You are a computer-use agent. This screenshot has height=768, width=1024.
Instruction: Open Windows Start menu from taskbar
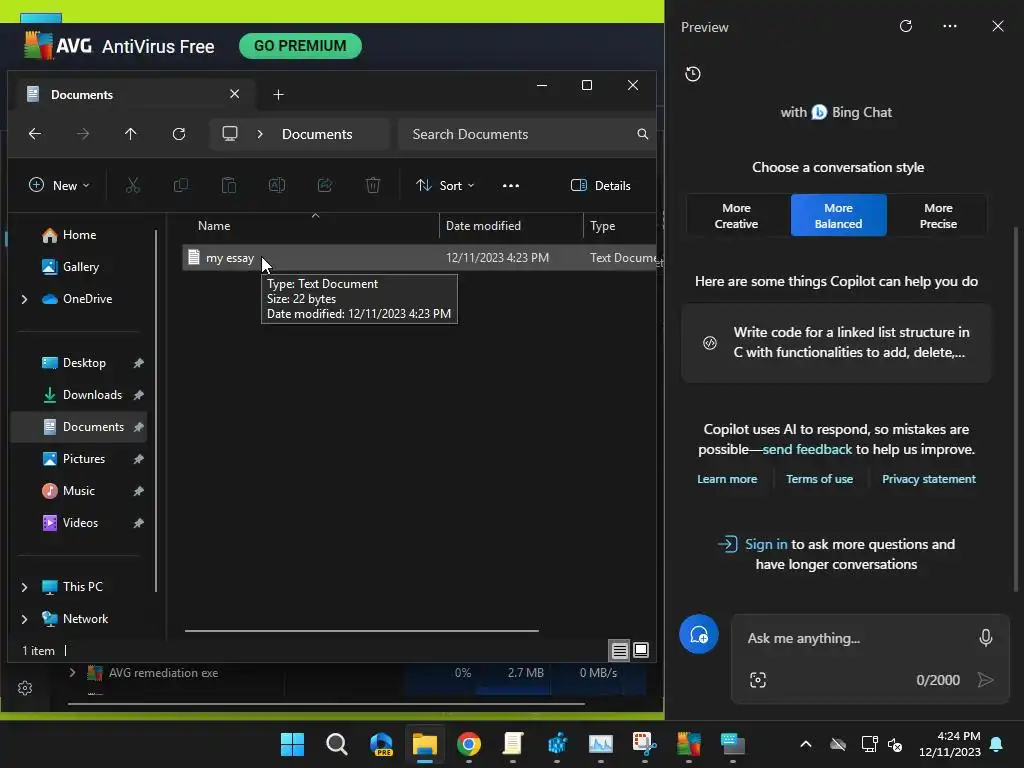(x=293, y=744)
